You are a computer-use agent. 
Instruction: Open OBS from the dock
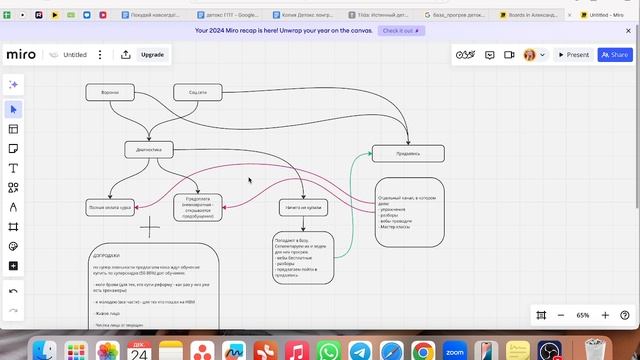pyautogui.click(x=549, y=352)
